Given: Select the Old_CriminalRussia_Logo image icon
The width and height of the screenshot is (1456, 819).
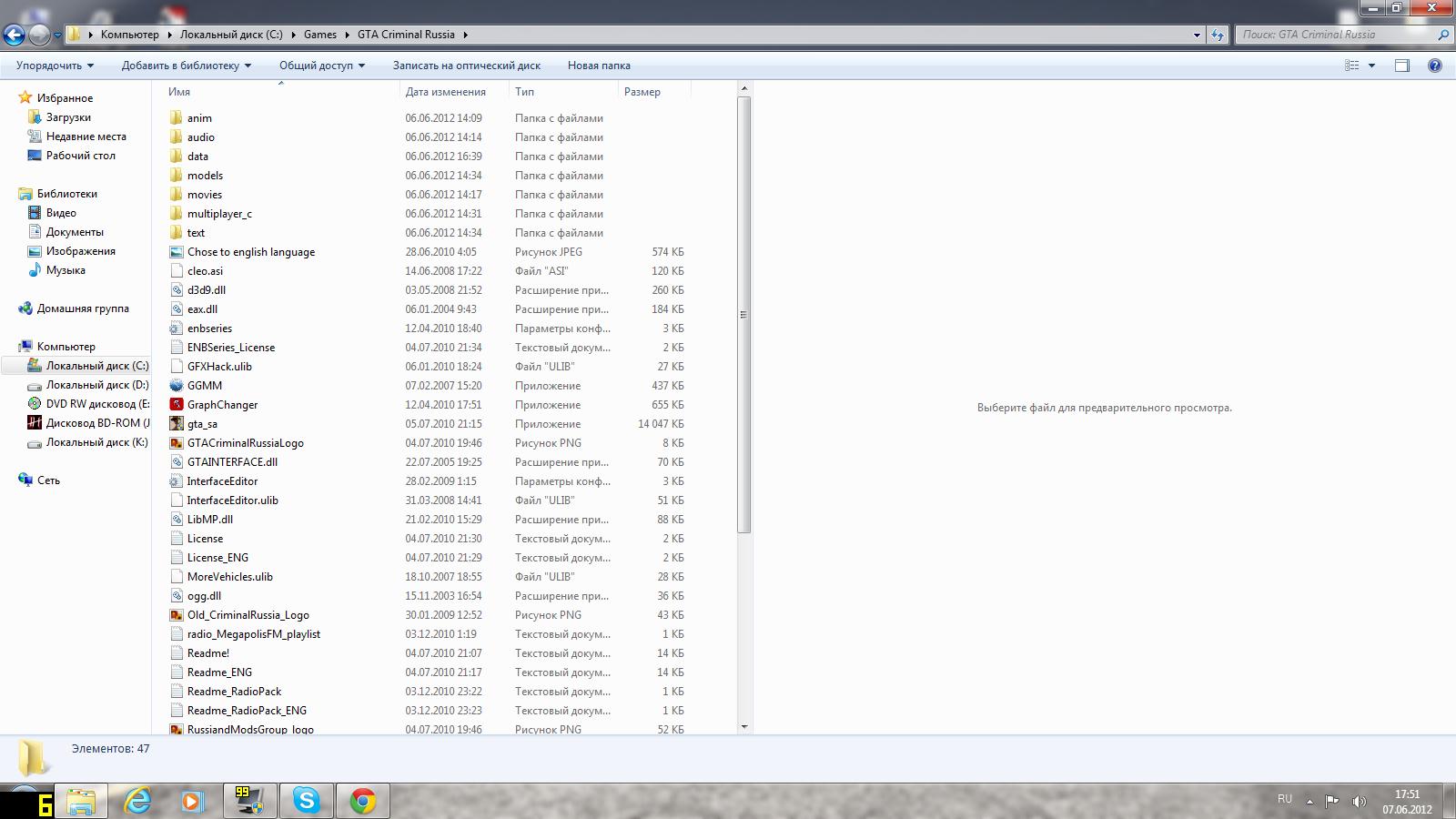Looking at the screenshot, I should [177, 615].
